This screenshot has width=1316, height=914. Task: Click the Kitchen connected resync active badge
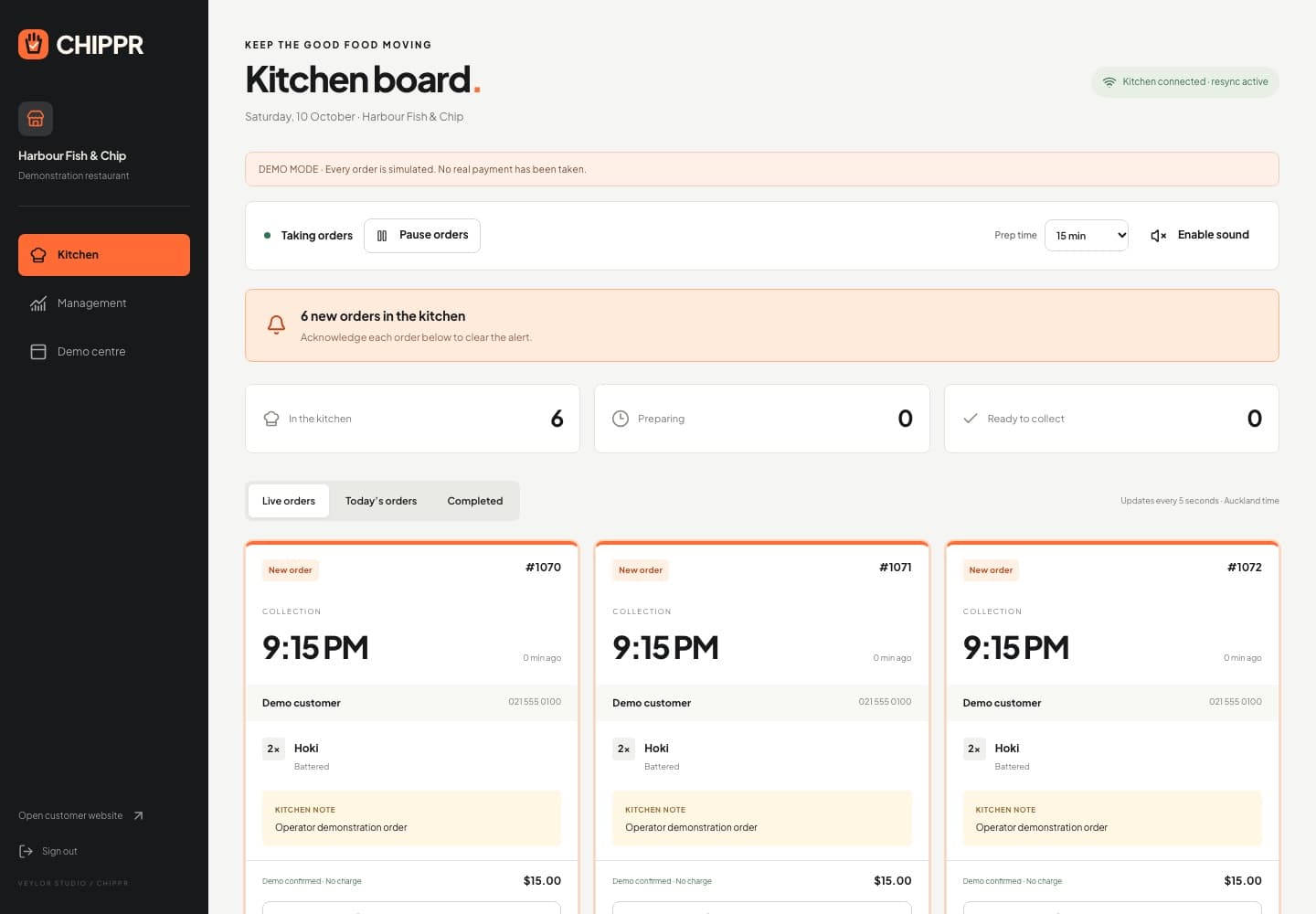[1185, 82]
